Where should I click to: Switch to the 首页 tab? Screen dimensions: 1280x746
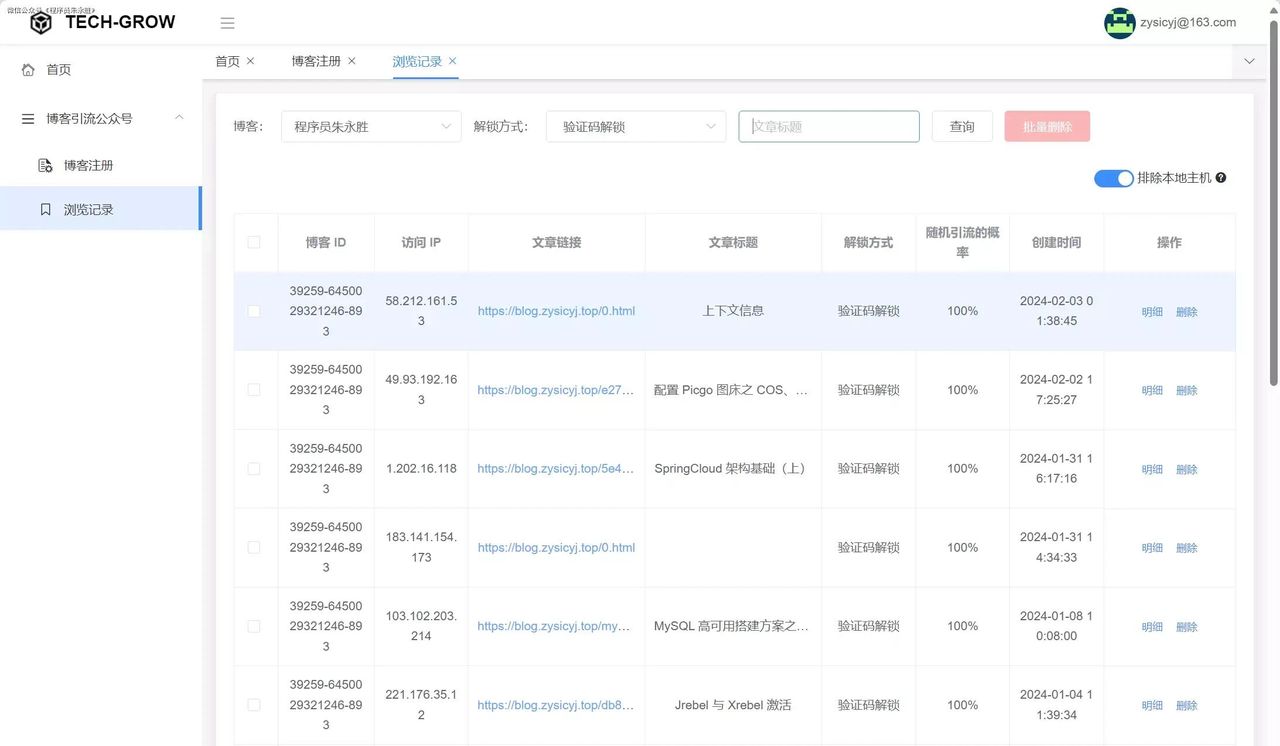pos(228,61)
